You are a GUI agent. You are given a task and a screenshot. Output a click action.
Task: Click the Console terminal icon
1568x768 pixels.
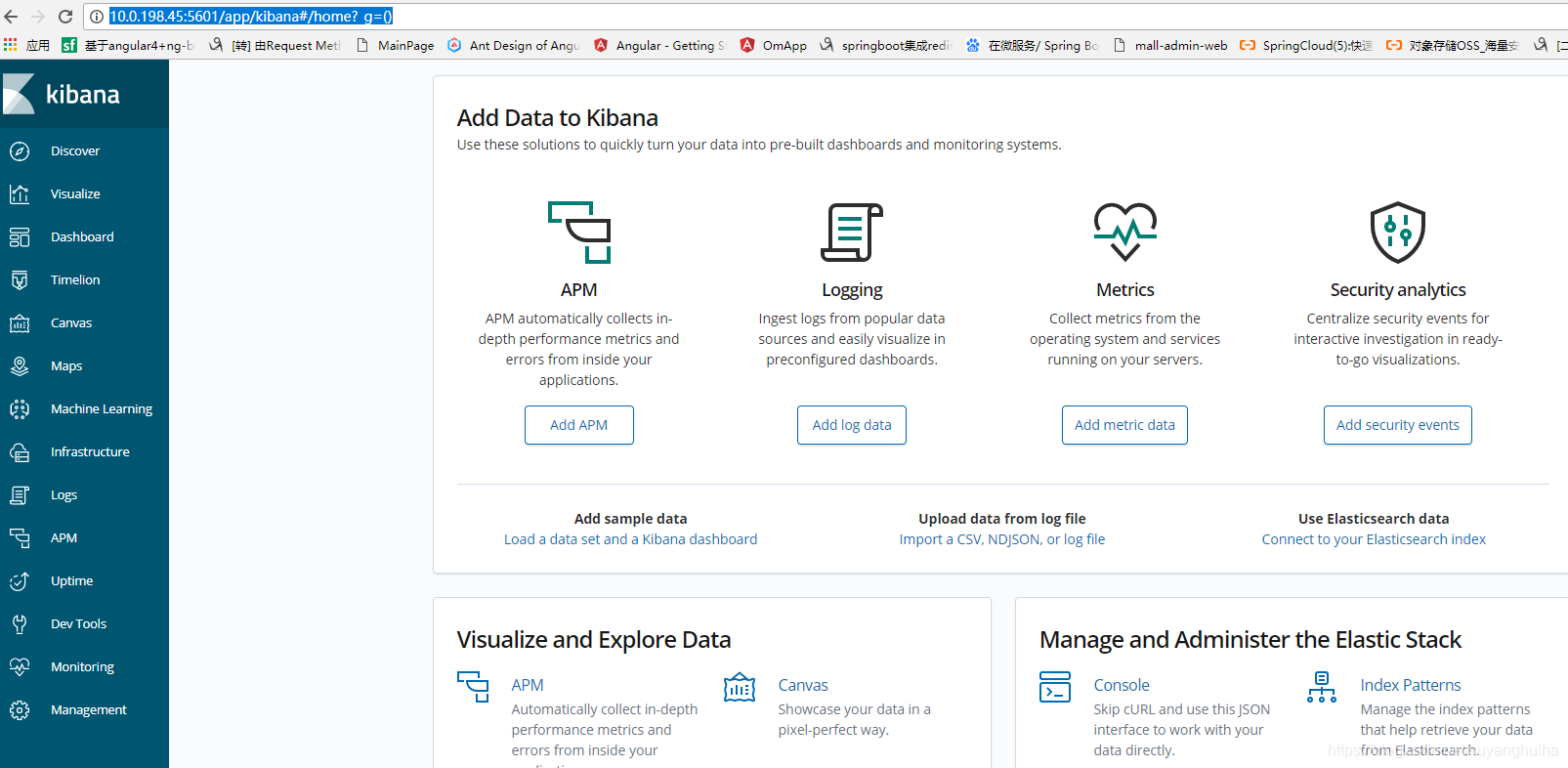(1055, 687)
